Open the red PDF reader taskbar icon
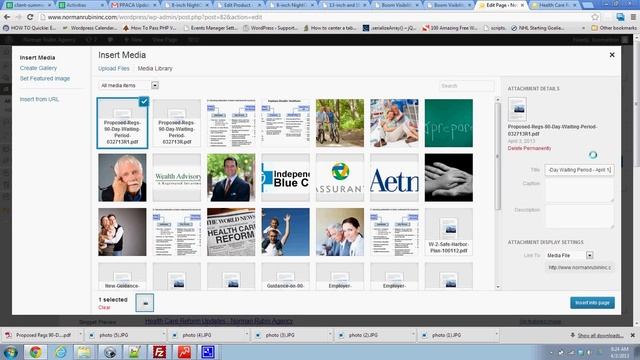The image size is (640, 360). (184, 352)
